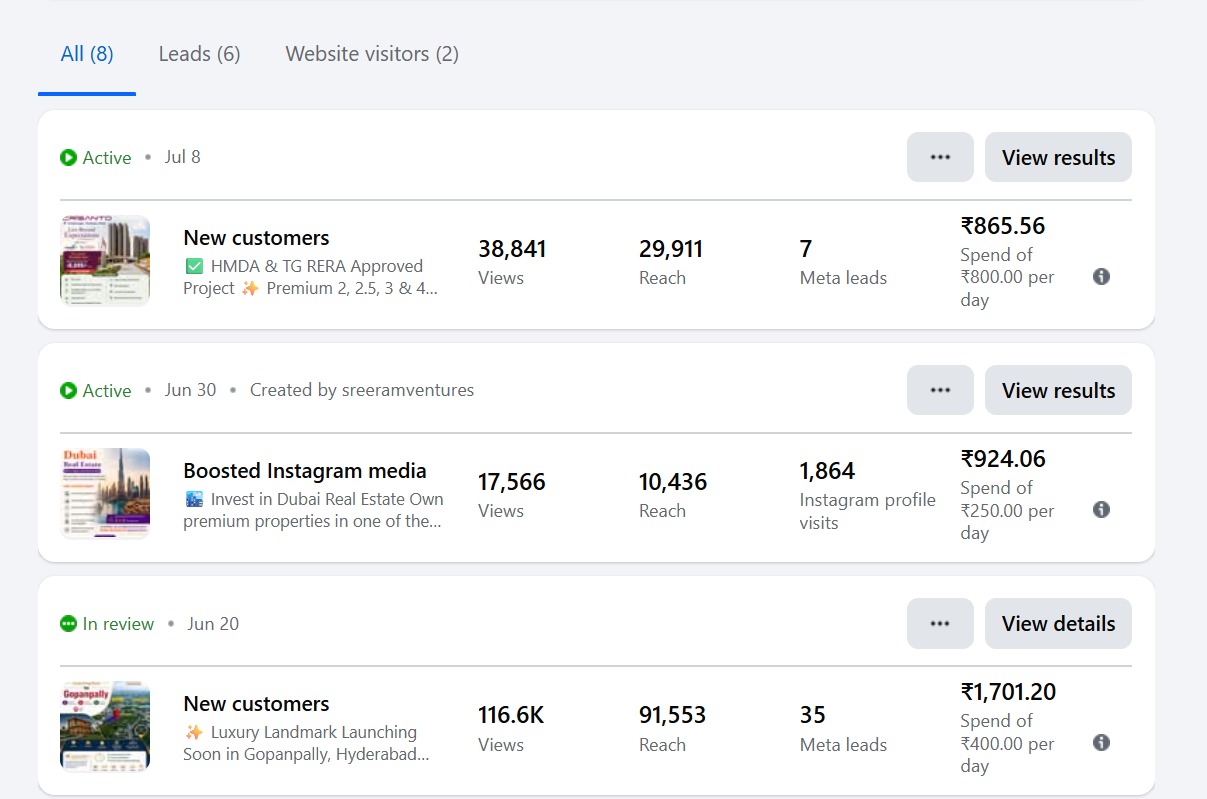Image resolution: width=1207 pixels, height=799 pixels.
Task: Click Spend of ₹800.00 per day text
Action: [x=1007, y=277]
